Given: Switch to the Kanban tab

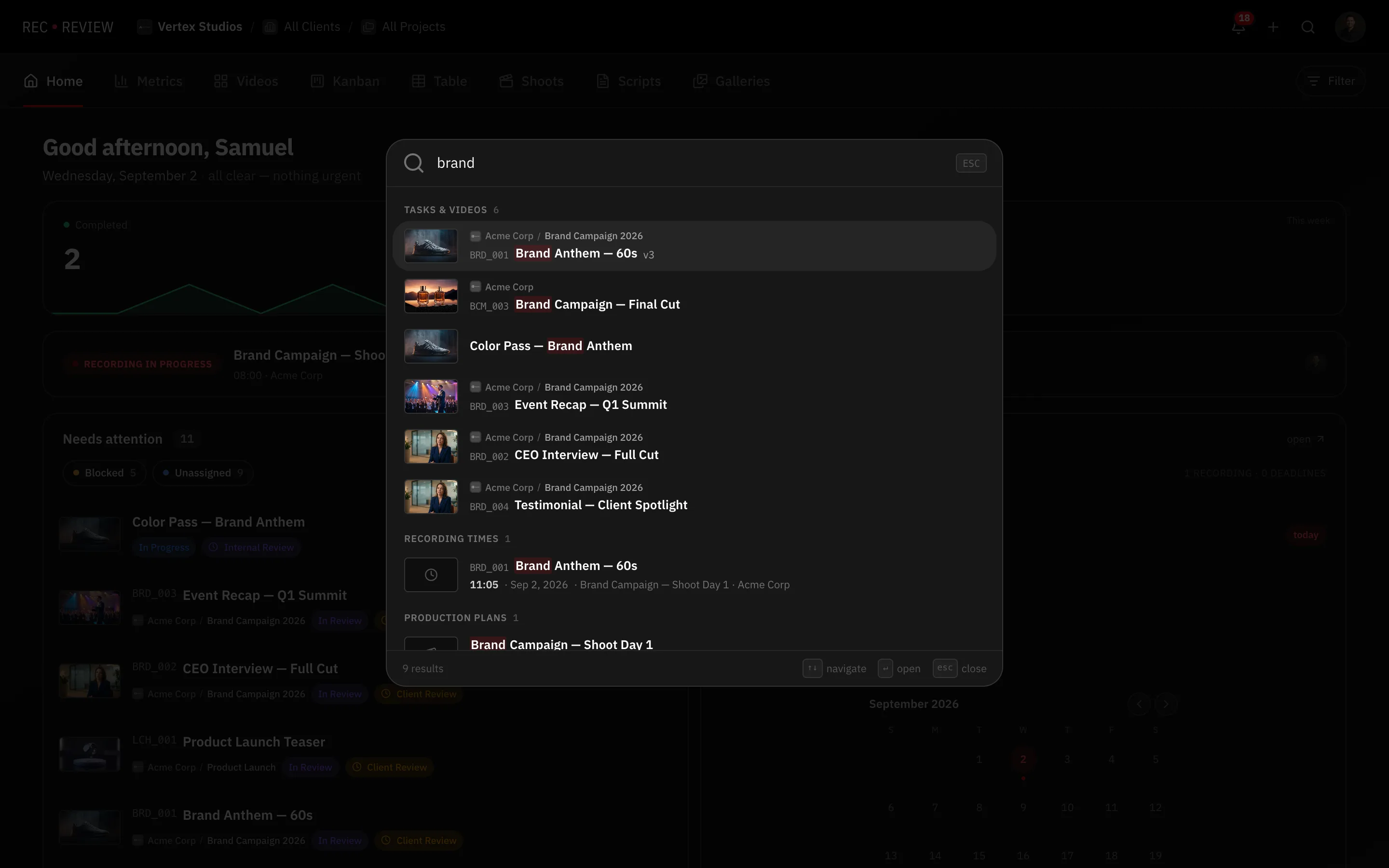Looking at the screenshot, I should pos(345,81).
